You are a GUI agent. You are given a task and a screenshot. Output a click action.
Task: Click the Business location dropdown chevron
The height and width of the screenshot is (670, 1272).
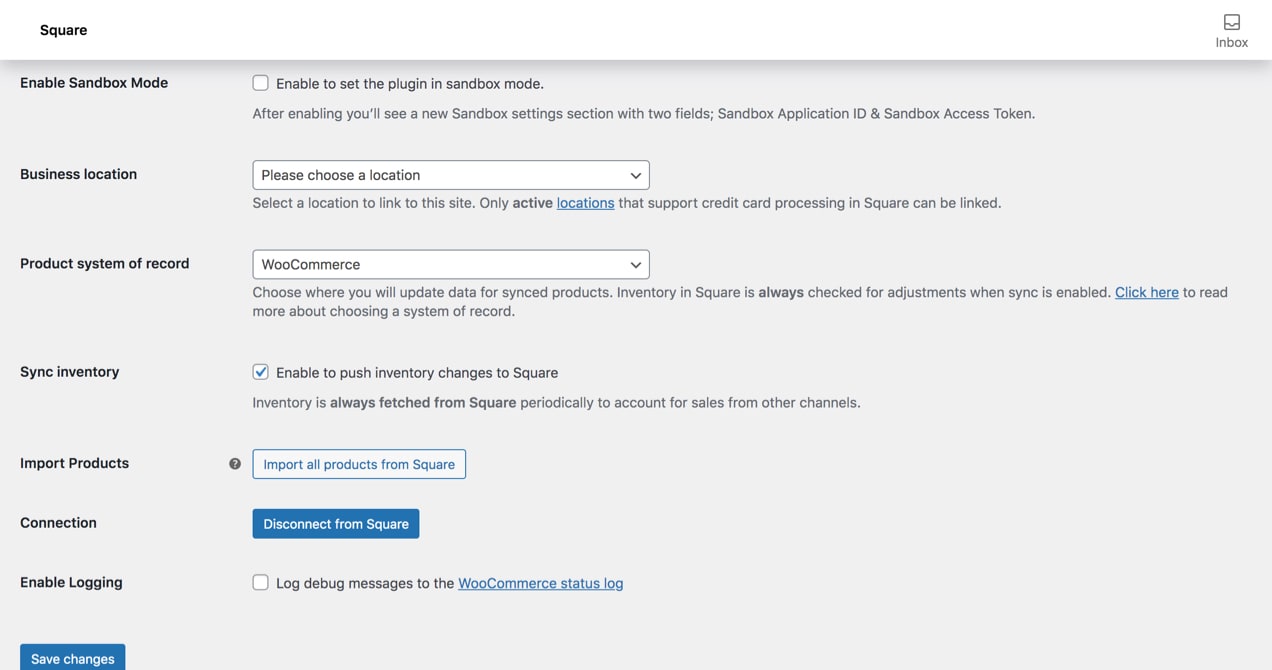pyautogui.click(x=635, y=175)
